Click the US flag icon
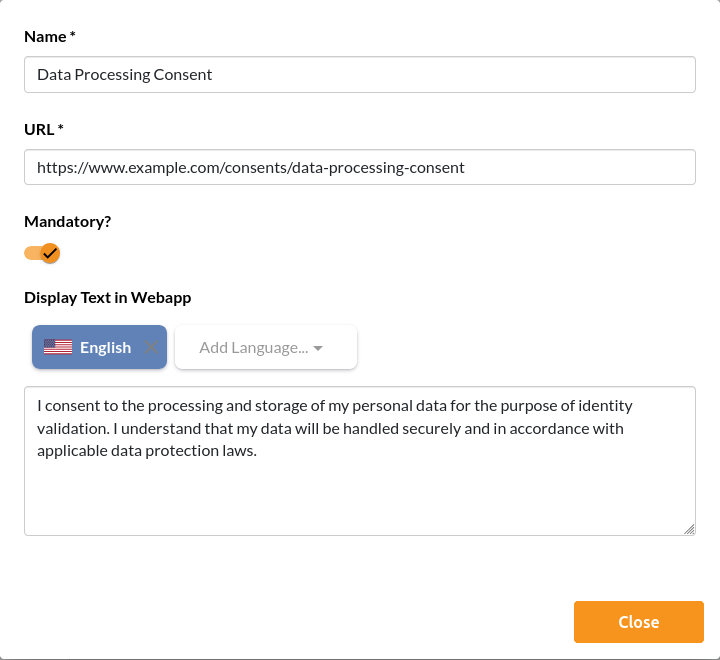Screen dimensions: 720x660 57,347
